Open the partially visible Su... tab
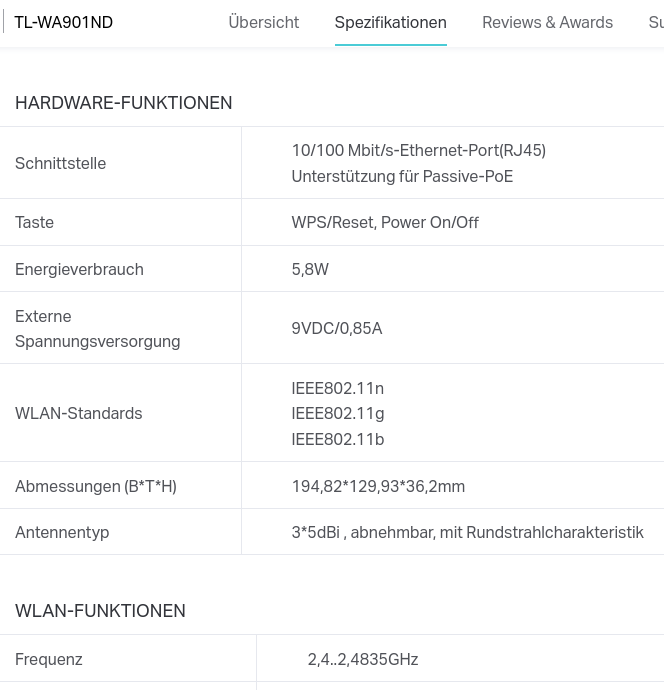 click(x=656, y=22)
